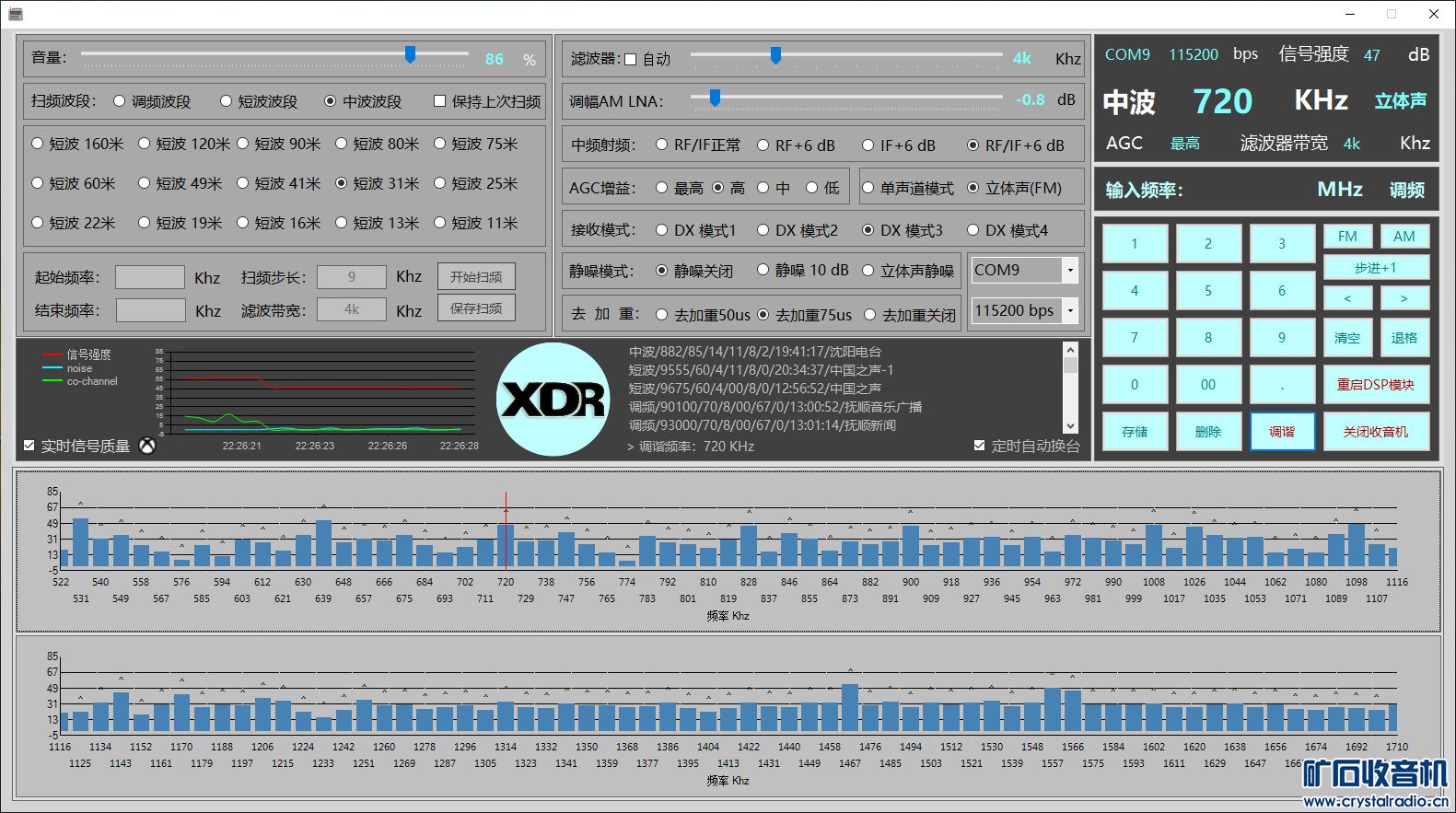Screen dimensions: 1456x813
Task: Click station list scroll-down arrow
Action: (x=1070, y=426)
